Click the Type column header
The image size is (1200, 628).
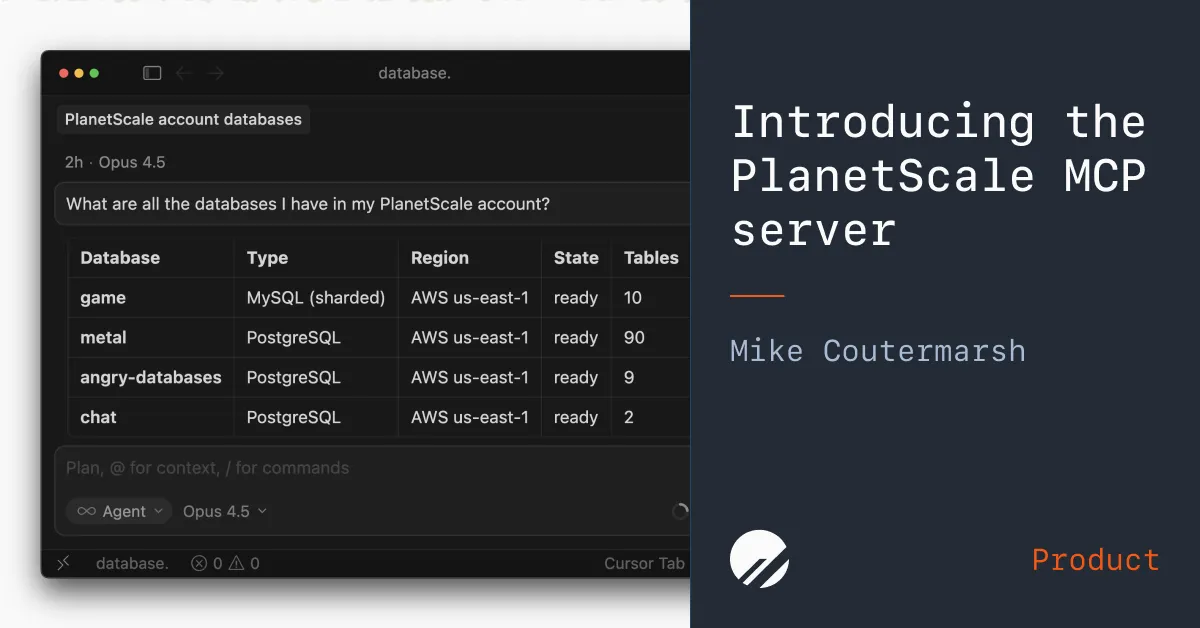(267, 257)
